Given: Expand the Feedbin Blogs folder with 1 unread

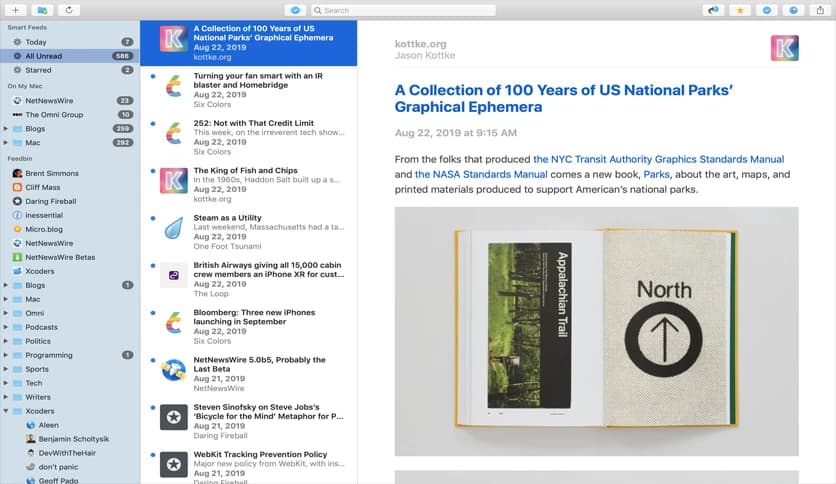Looking at the screenshot, I should (6, 285).
